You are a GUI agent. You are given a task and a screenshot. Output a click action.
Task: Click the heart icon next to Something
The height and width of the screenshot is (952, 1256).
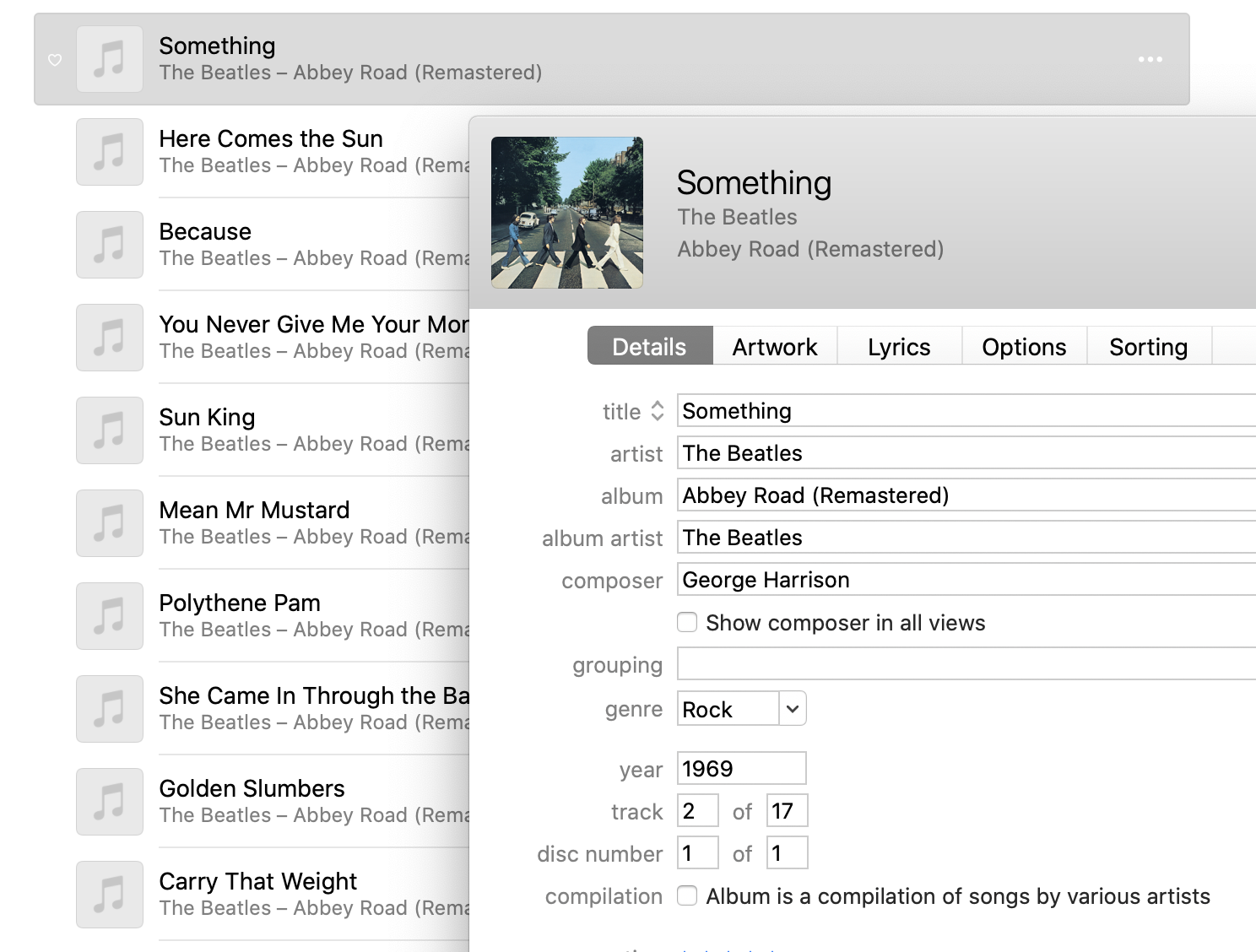pyautogui.click(x=55, y=60)
